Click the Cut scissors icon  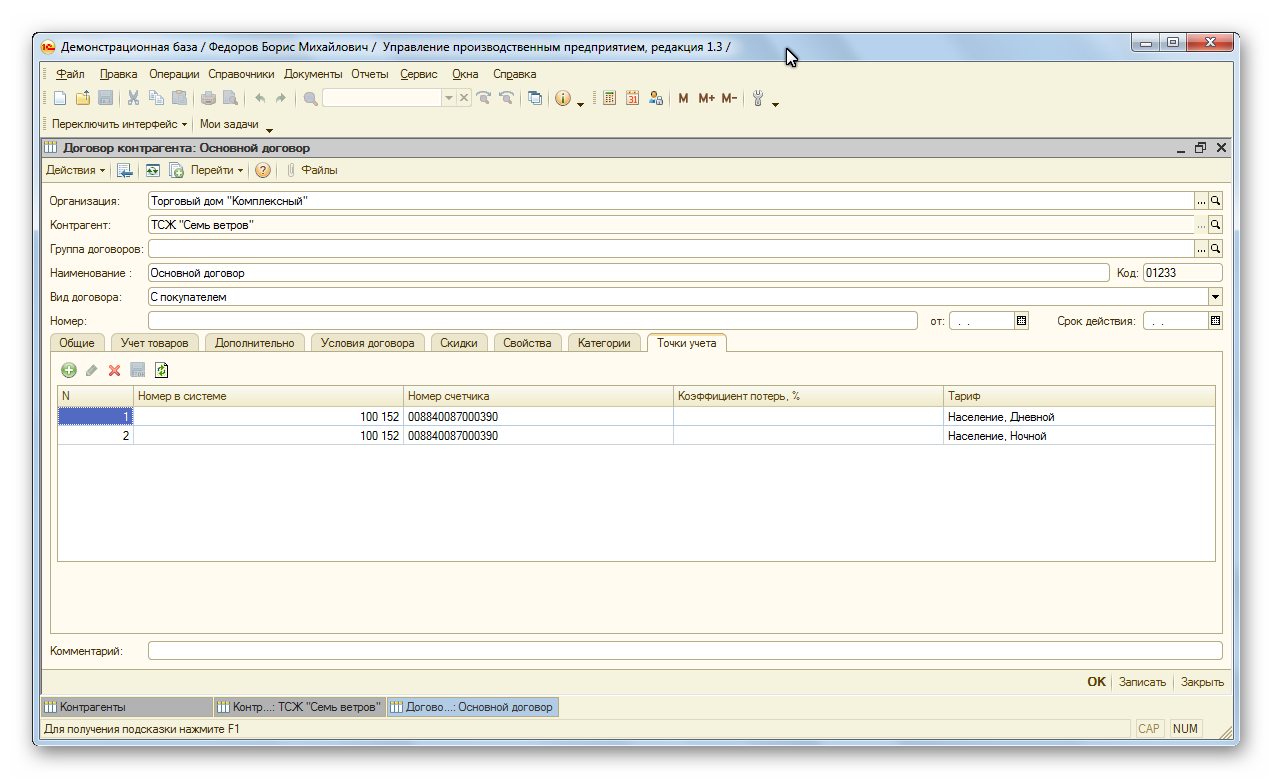[x=133, y=98]
